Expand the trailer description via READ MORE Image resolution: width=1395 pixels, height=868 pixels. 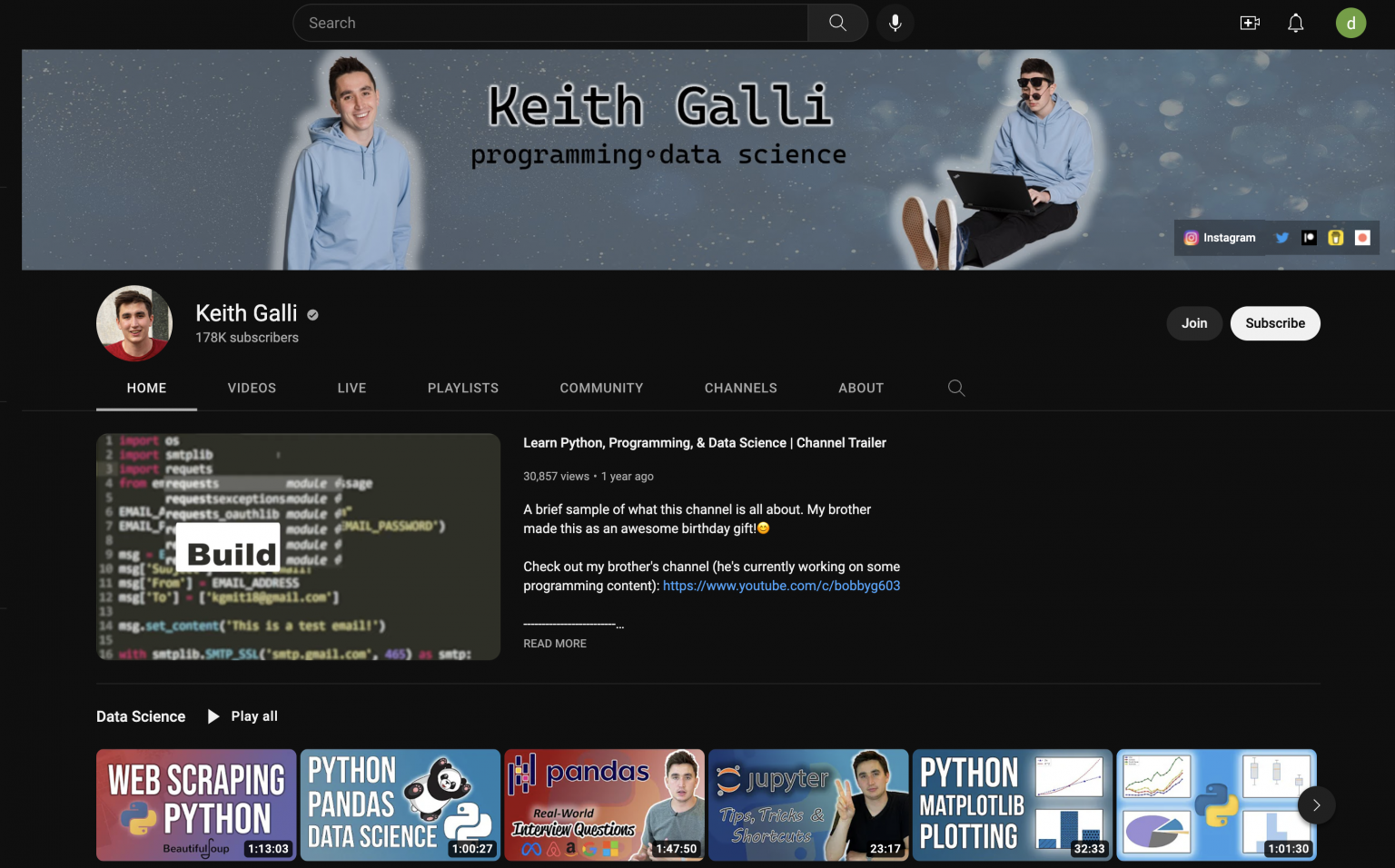point(554,643)
